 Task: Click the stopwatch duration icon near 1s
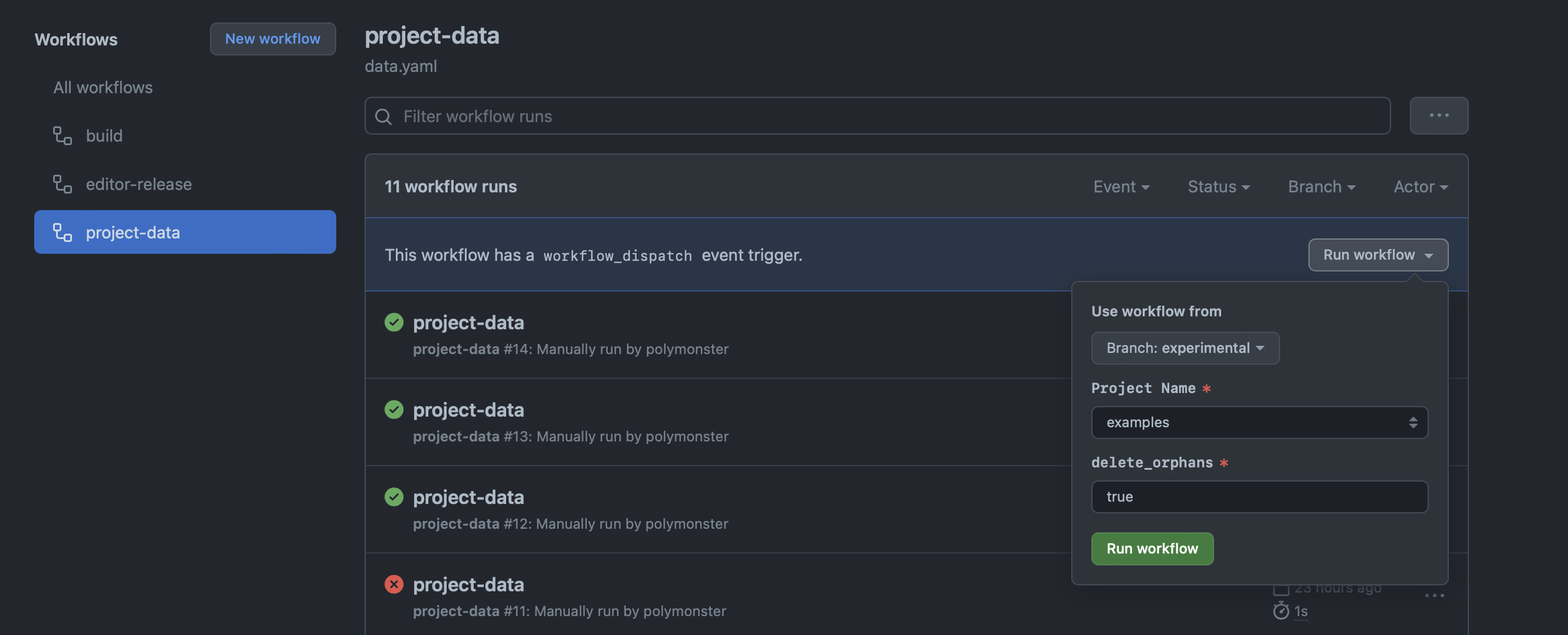coord(1281,611)
